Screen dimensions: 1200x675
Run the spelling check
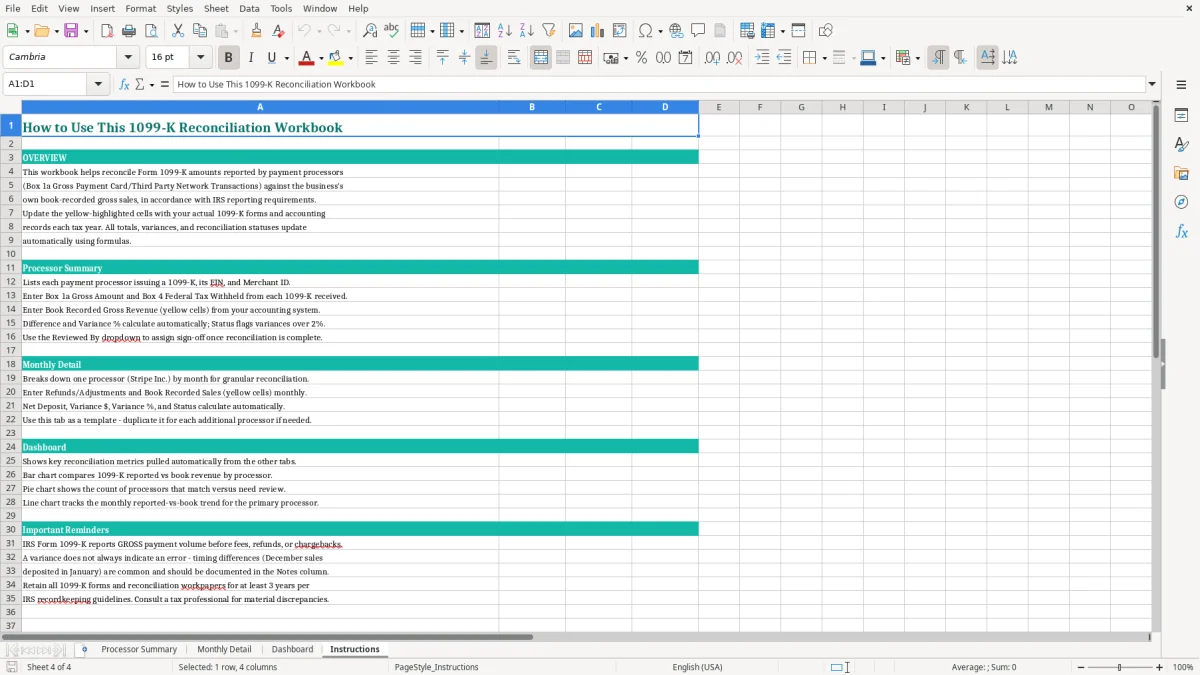(x=392, y=31)
